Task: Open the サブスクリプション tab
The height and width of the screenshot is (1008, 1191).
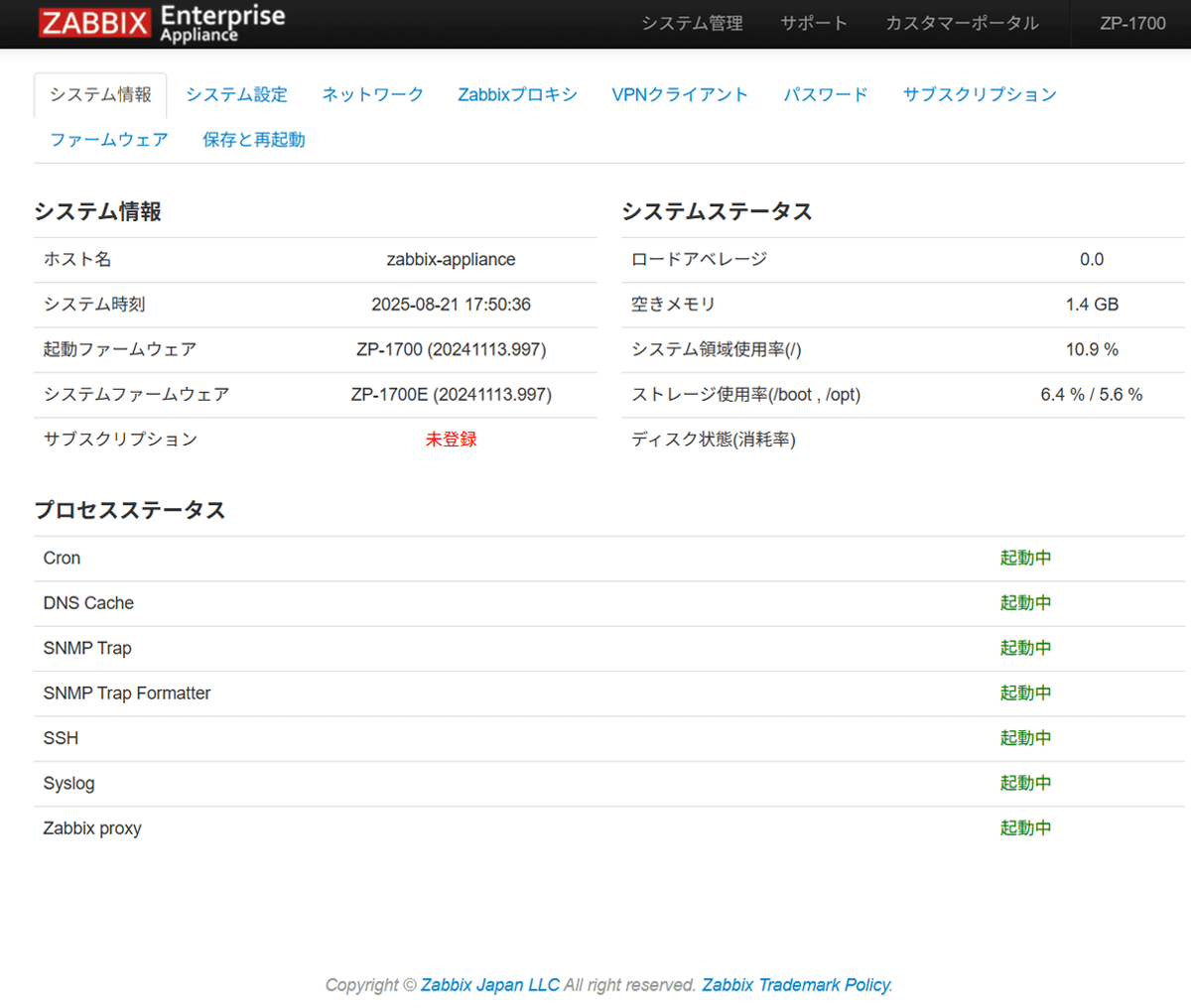Action: (x=980, y=94)
